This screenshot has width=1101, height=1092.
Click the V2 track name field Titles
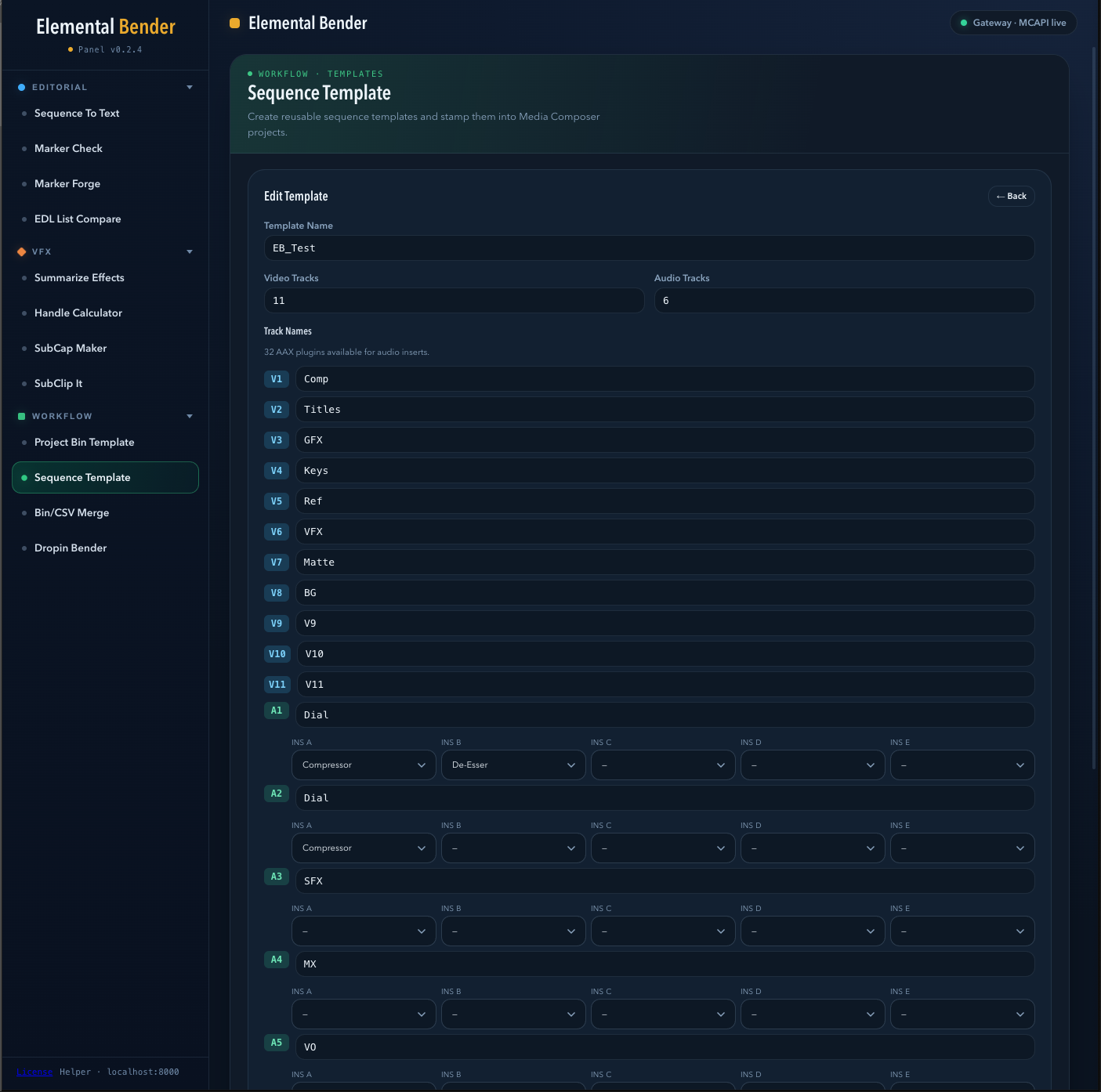pyautogui.click(x=665, y=410)
